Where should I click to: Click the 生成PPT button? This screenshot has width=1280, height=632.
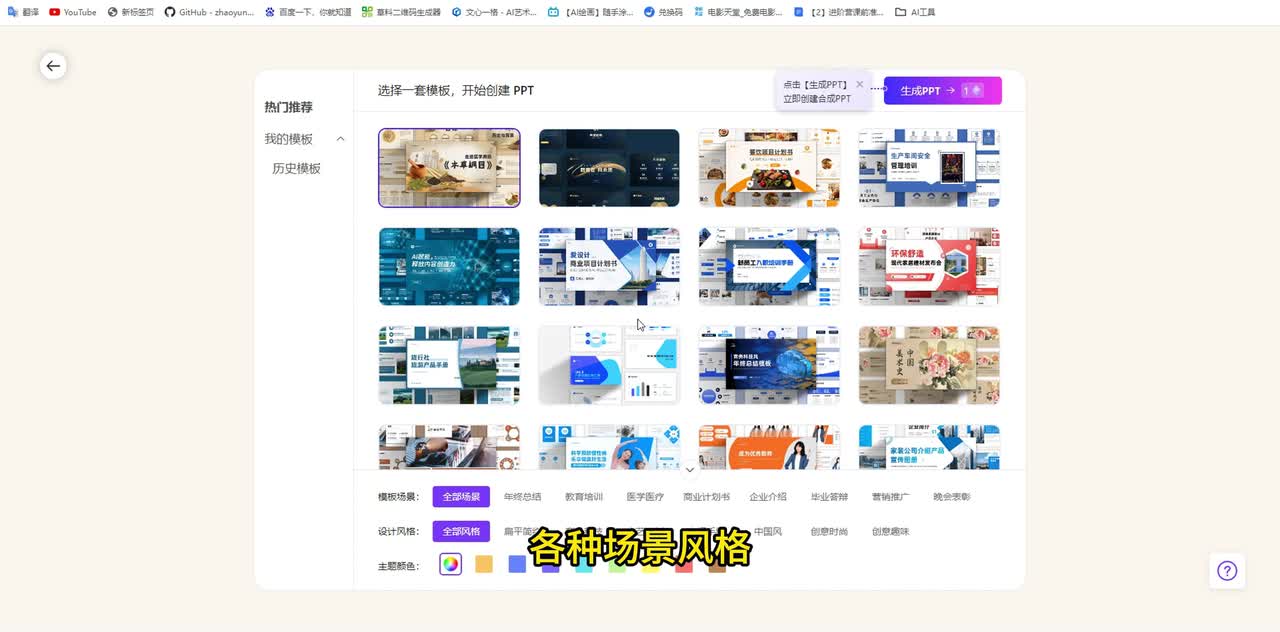942,90
